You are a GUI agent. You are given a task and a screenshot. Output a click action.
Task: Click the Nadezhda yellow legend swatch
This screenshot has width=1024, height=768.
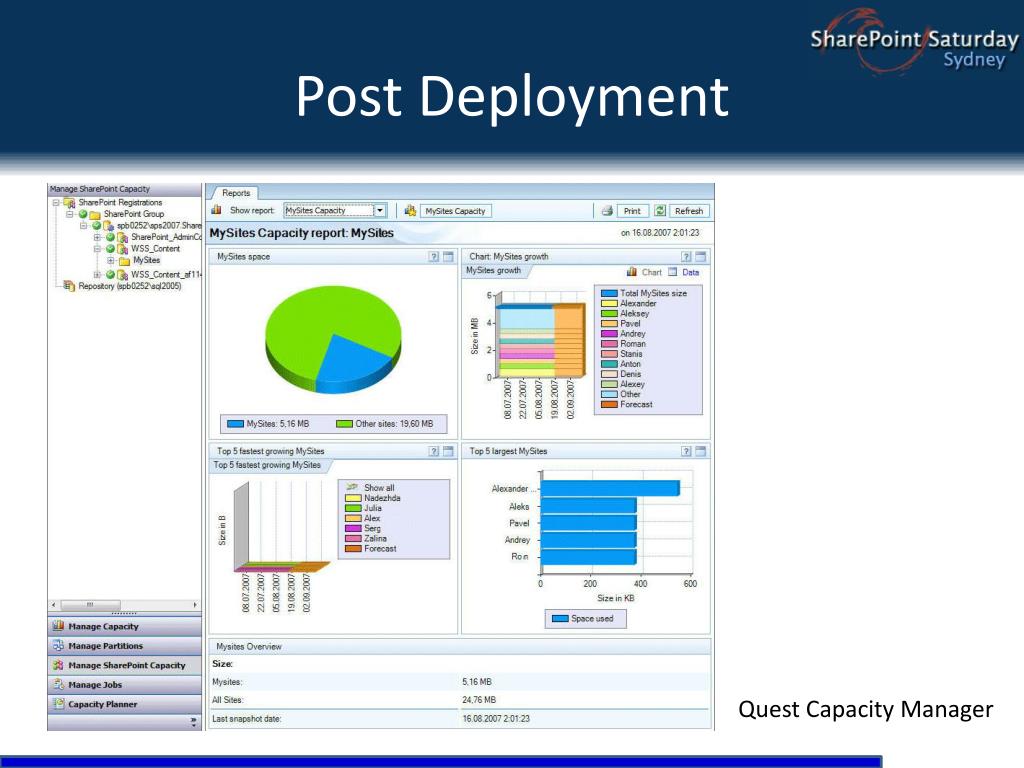click(353, 498)
